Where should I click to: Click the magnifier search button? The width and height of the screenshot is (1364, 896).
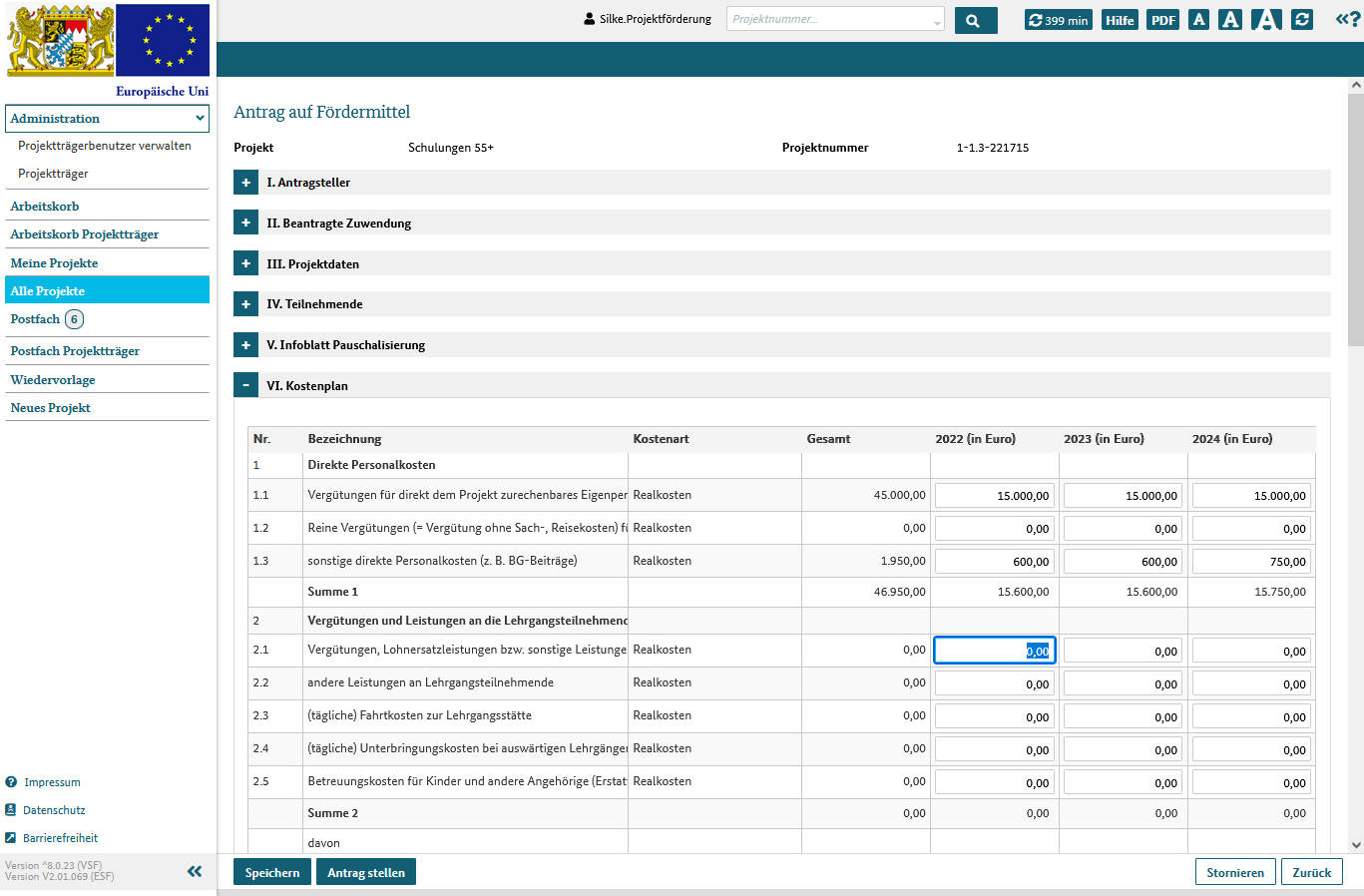point(975,20)
